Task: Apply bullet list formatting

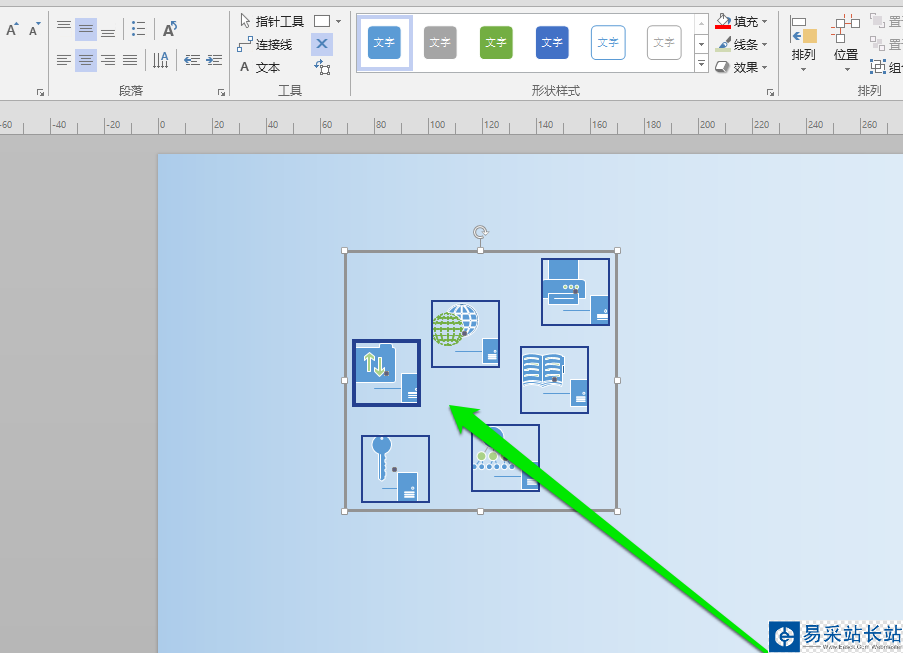Action: tap(138, 29)
